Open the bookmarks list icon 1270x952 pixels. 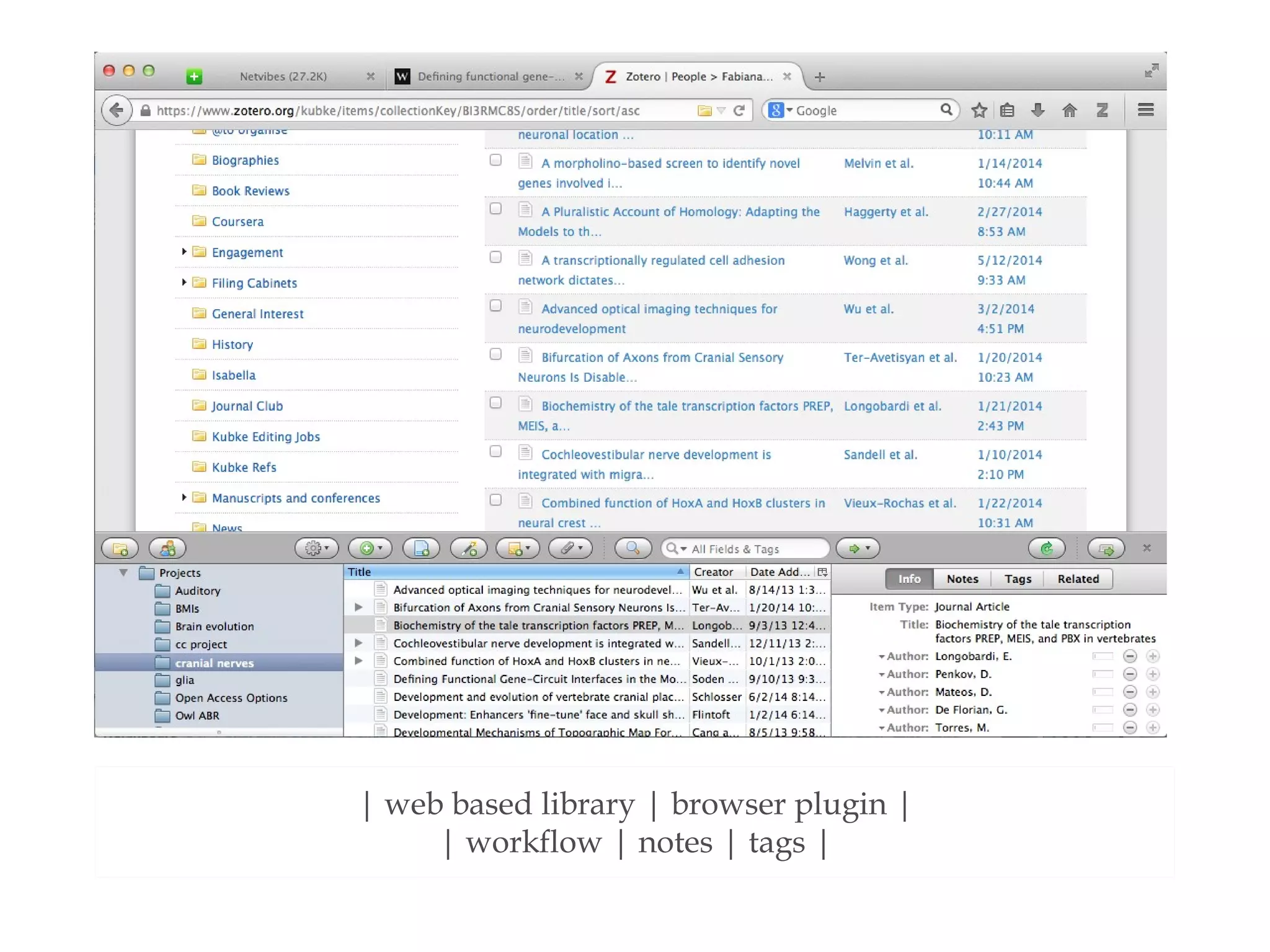1008,110
